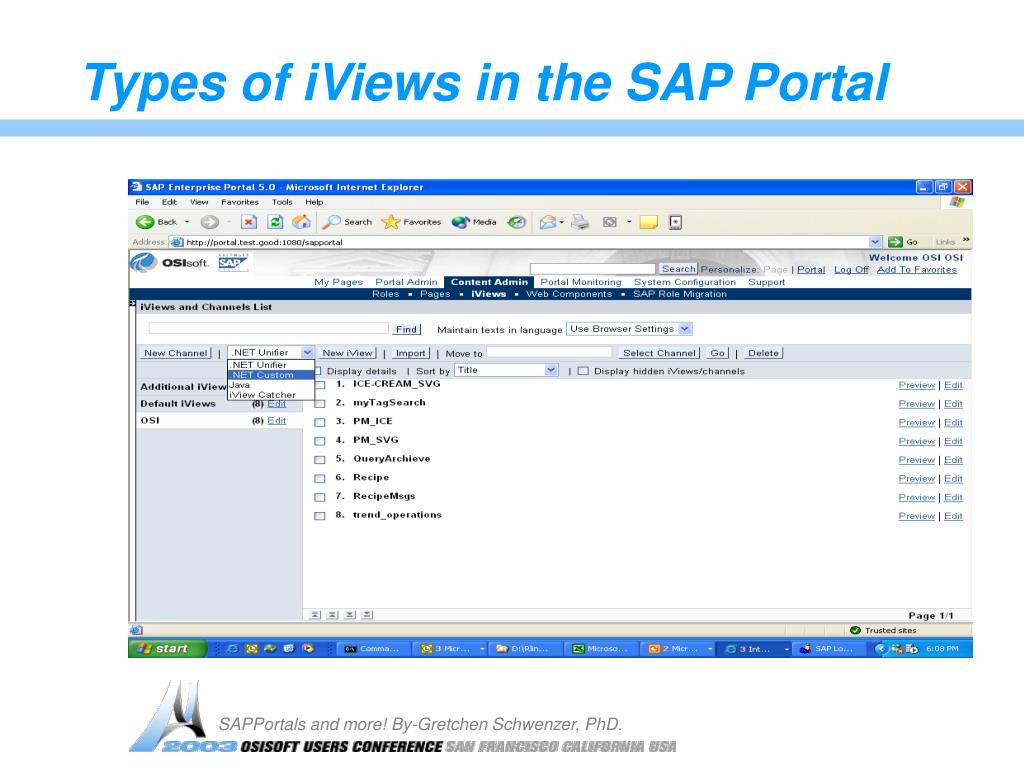Check the box for PM_SVG
The height and width of the screenshot is (768, 1024).
pyautogui.click(x=320, y=441)
